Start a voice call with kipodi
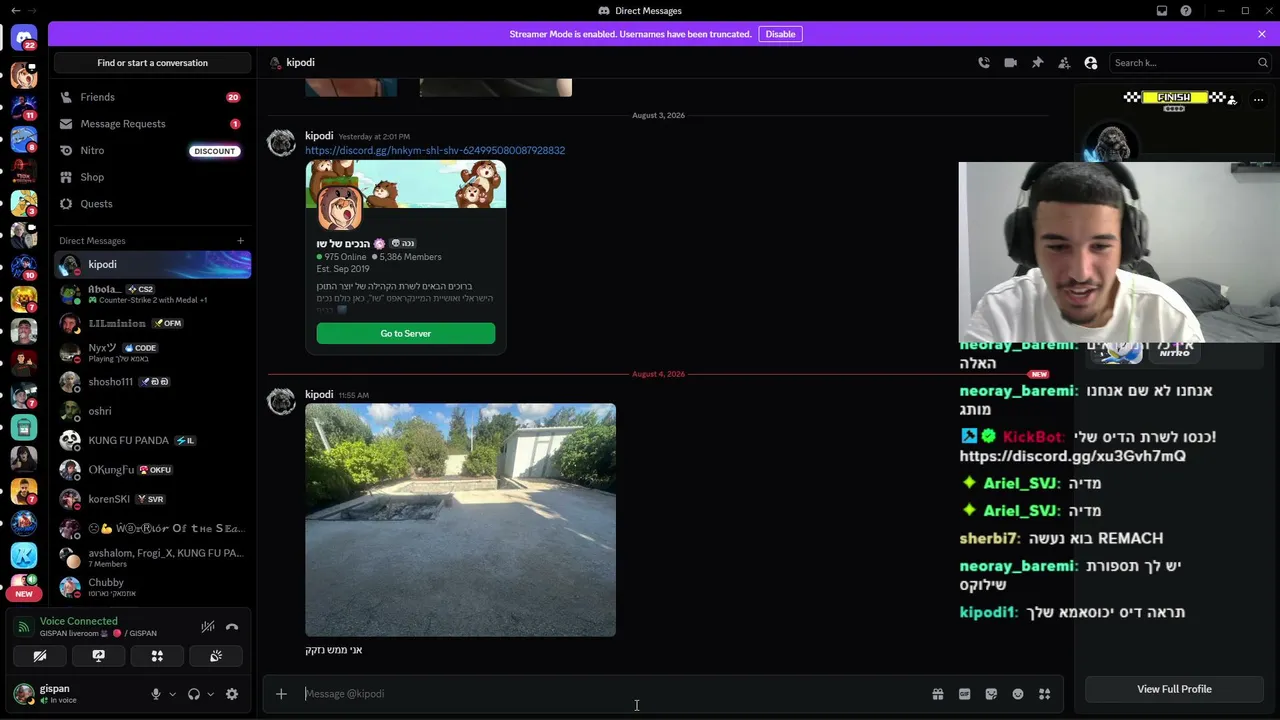 point(984,62)
